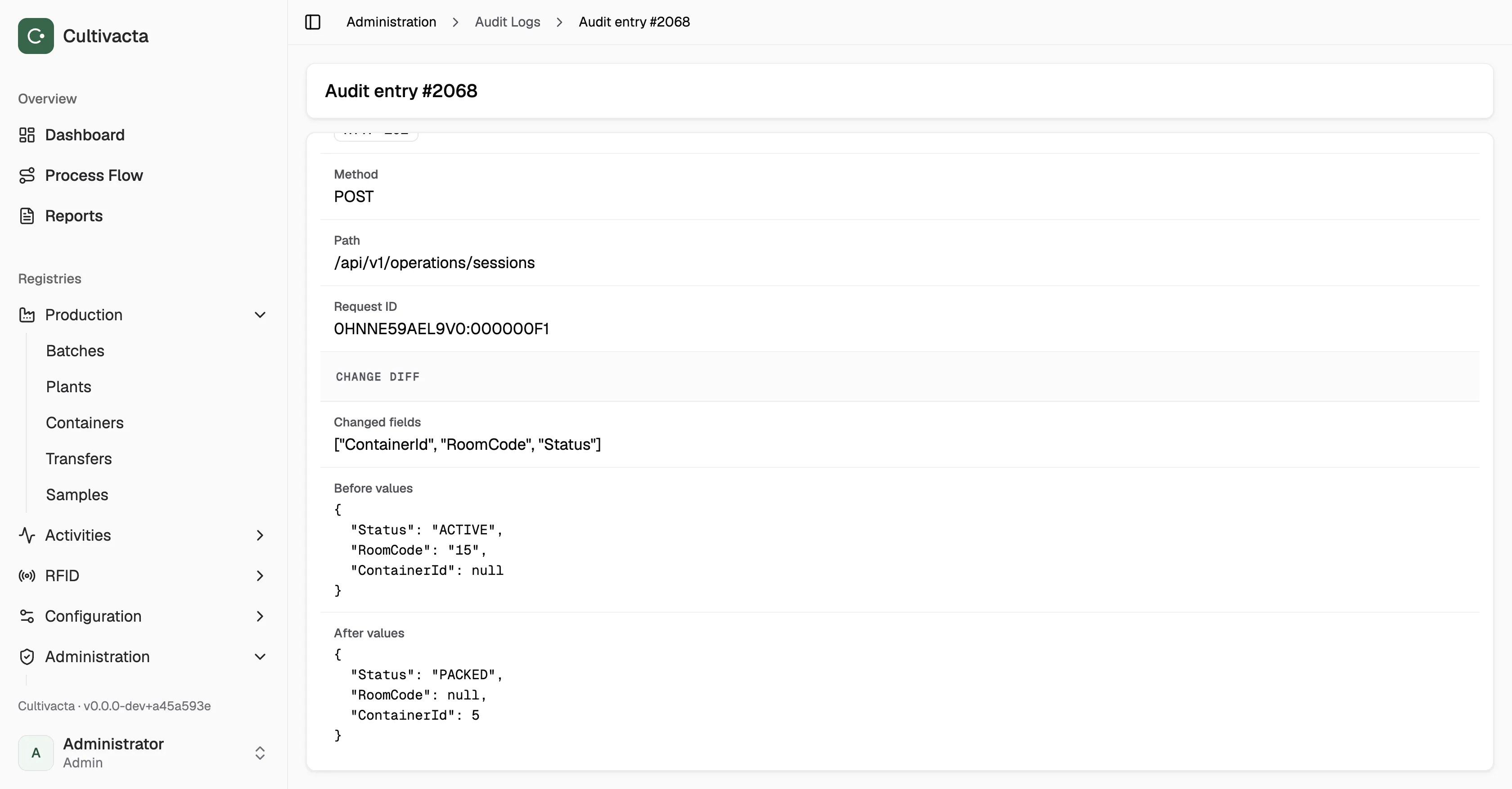Screen dimensions: 1512x789
Task: Open the Containers registry
Action: (85, 423)
